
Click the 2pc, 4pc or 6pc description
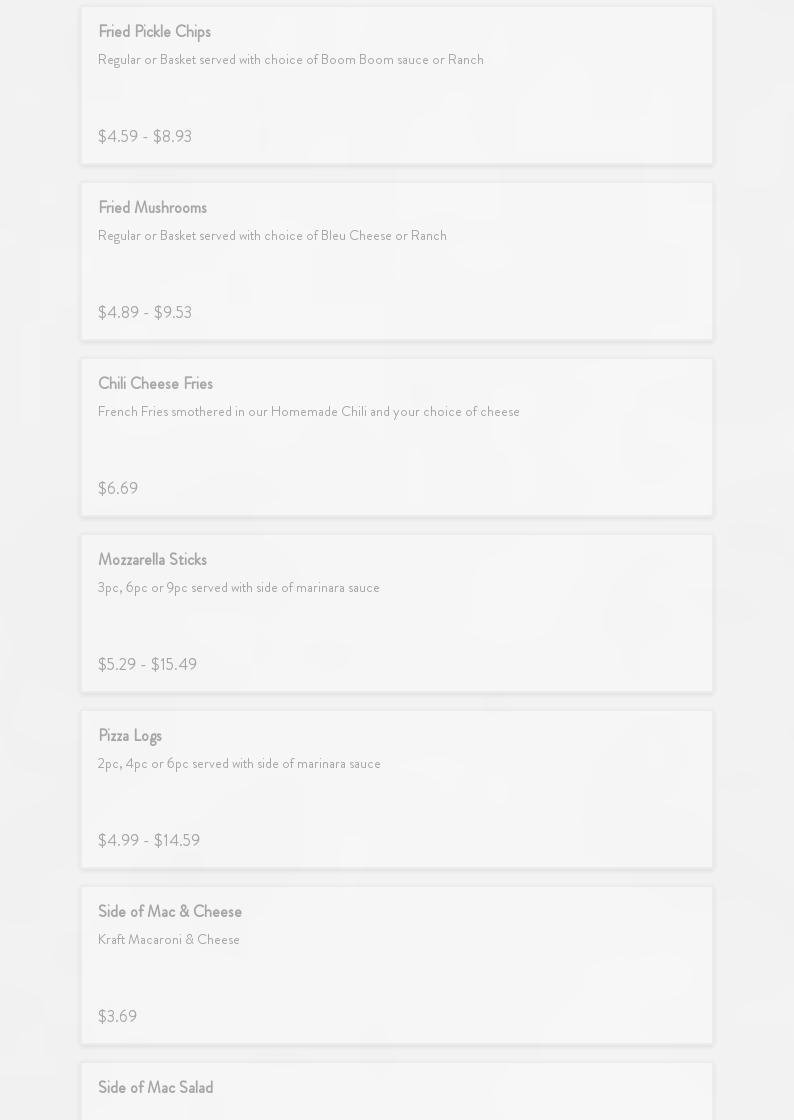239,764
